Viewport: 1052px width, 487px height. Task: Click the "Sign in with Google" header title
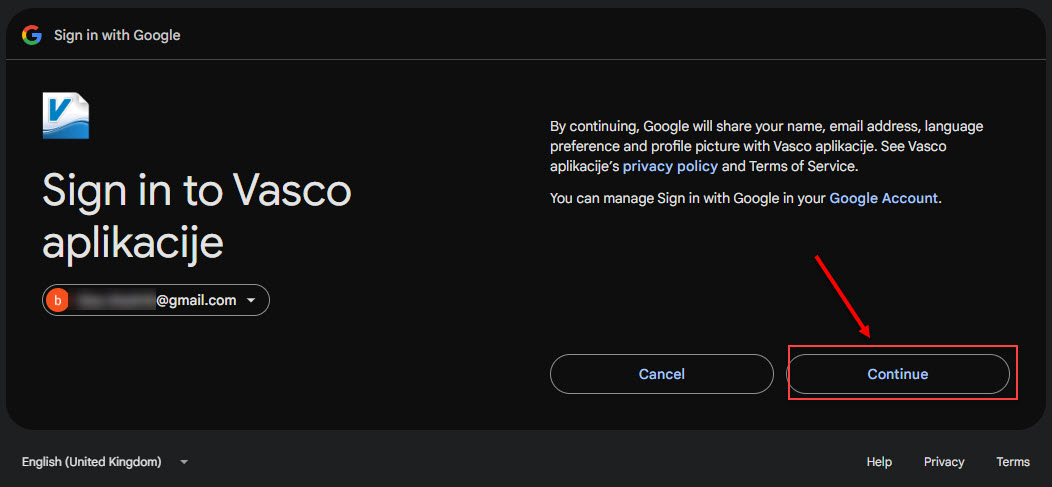[x=117, y=35]
